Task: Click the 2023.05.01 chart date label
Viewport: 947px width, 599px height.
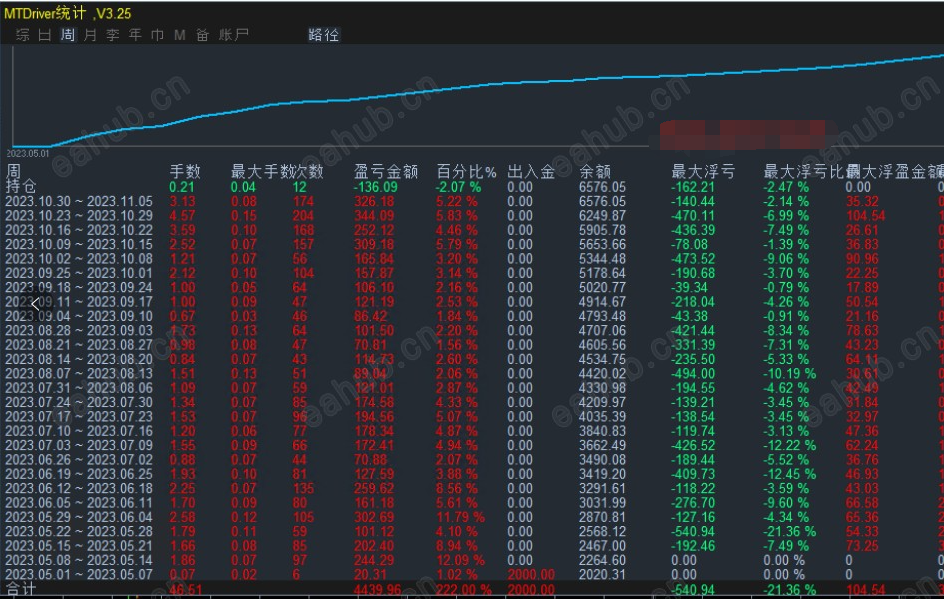Action: [28, 153]
